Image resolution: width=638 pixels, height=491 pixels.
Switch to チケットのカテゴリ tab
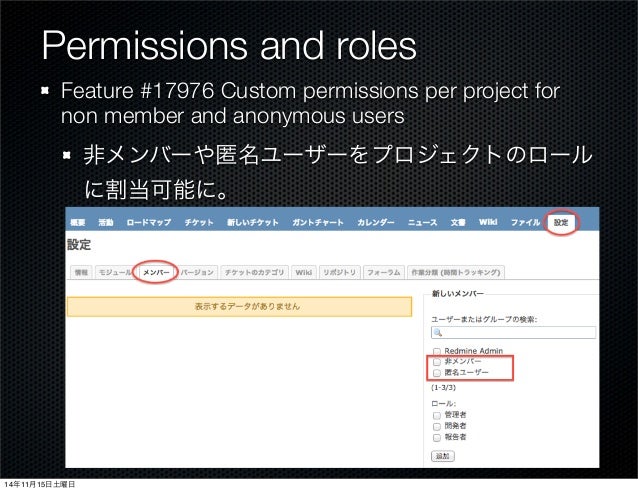pos(254,272)
